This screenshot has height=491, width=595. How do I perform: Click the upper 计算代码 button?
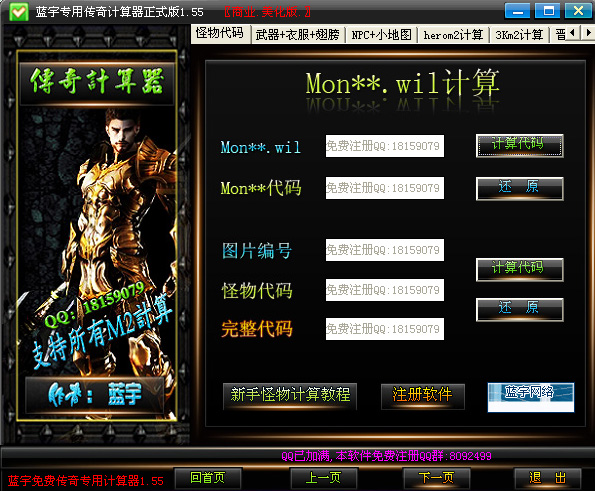[519, 145]
